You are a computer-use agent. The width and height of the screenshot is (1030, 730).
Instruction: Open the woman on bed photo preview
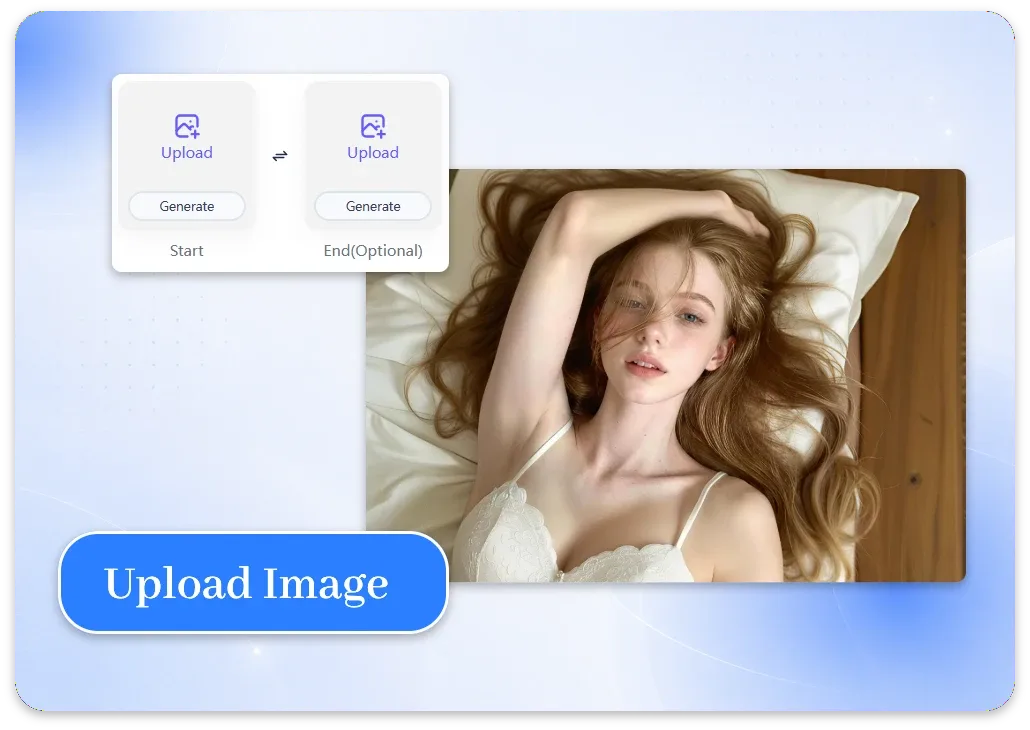(x=665, y=375)
